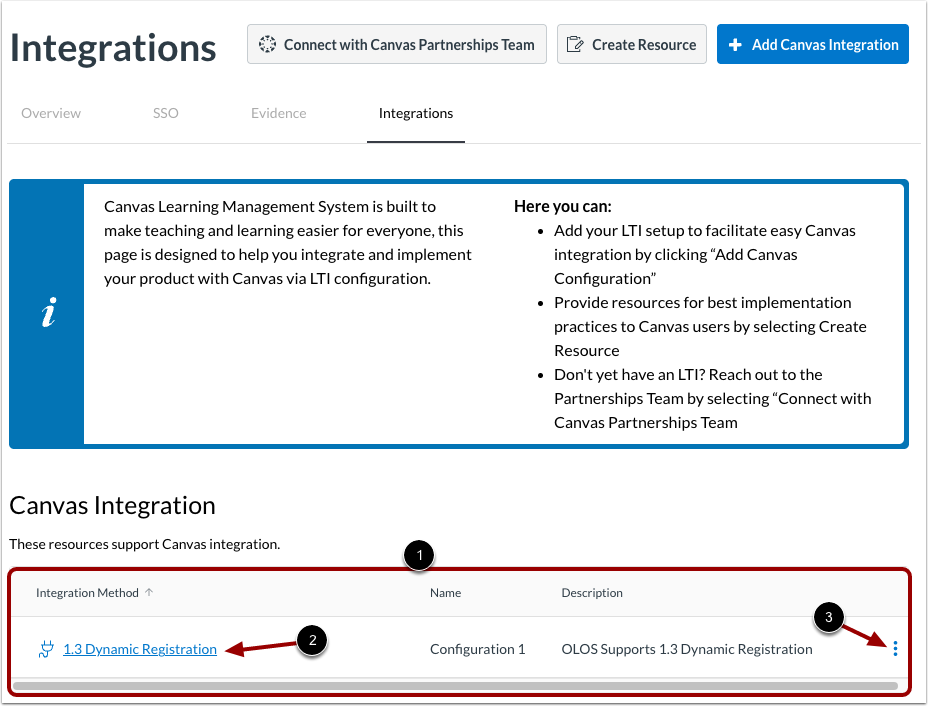Viewport: 928px width, 706px height.
Task: Click the Name column header
Action: pyautogui.click(x=445, y=592)
